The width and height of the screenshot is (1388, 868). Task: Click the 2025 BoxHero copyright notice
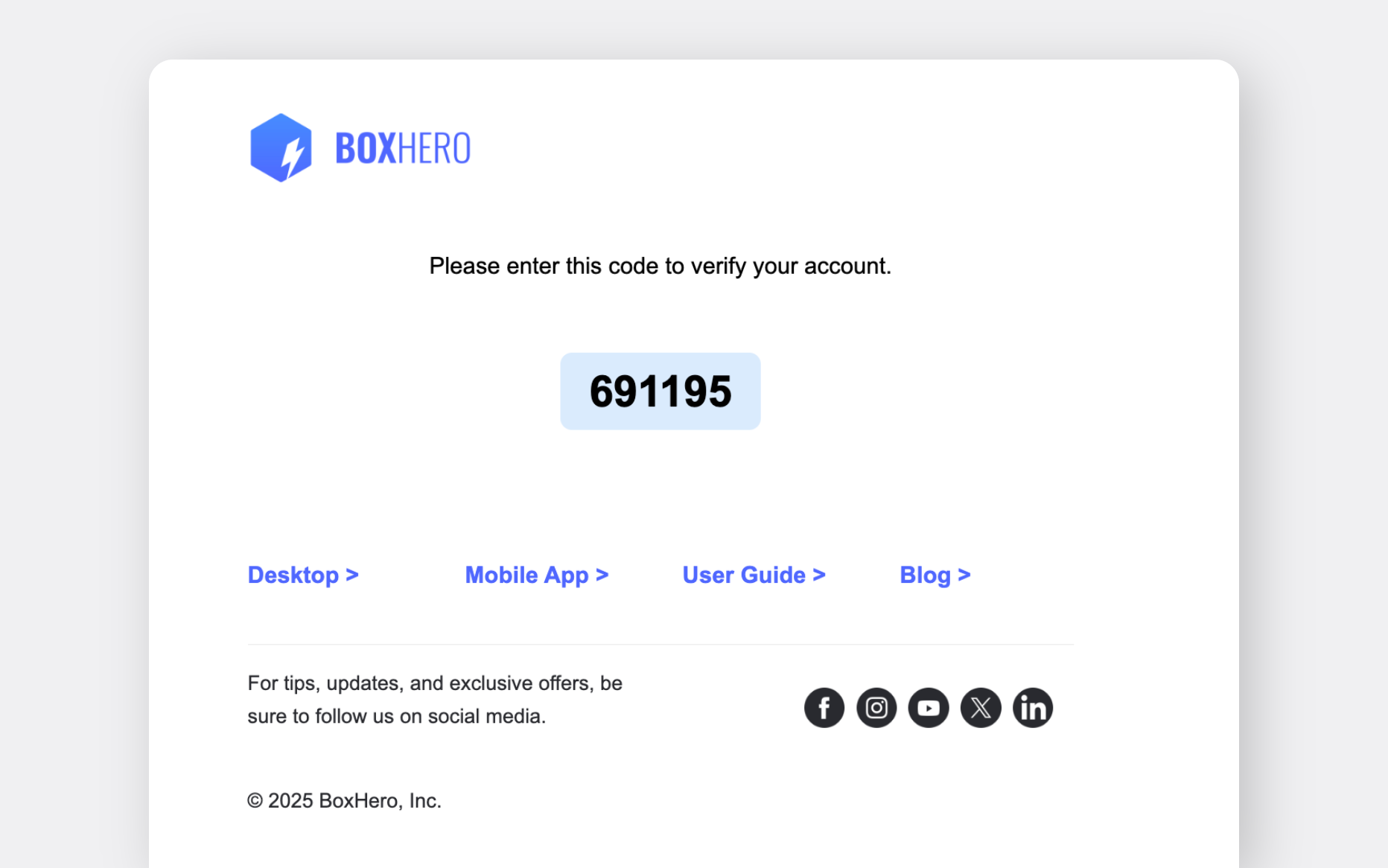[344, 800]
